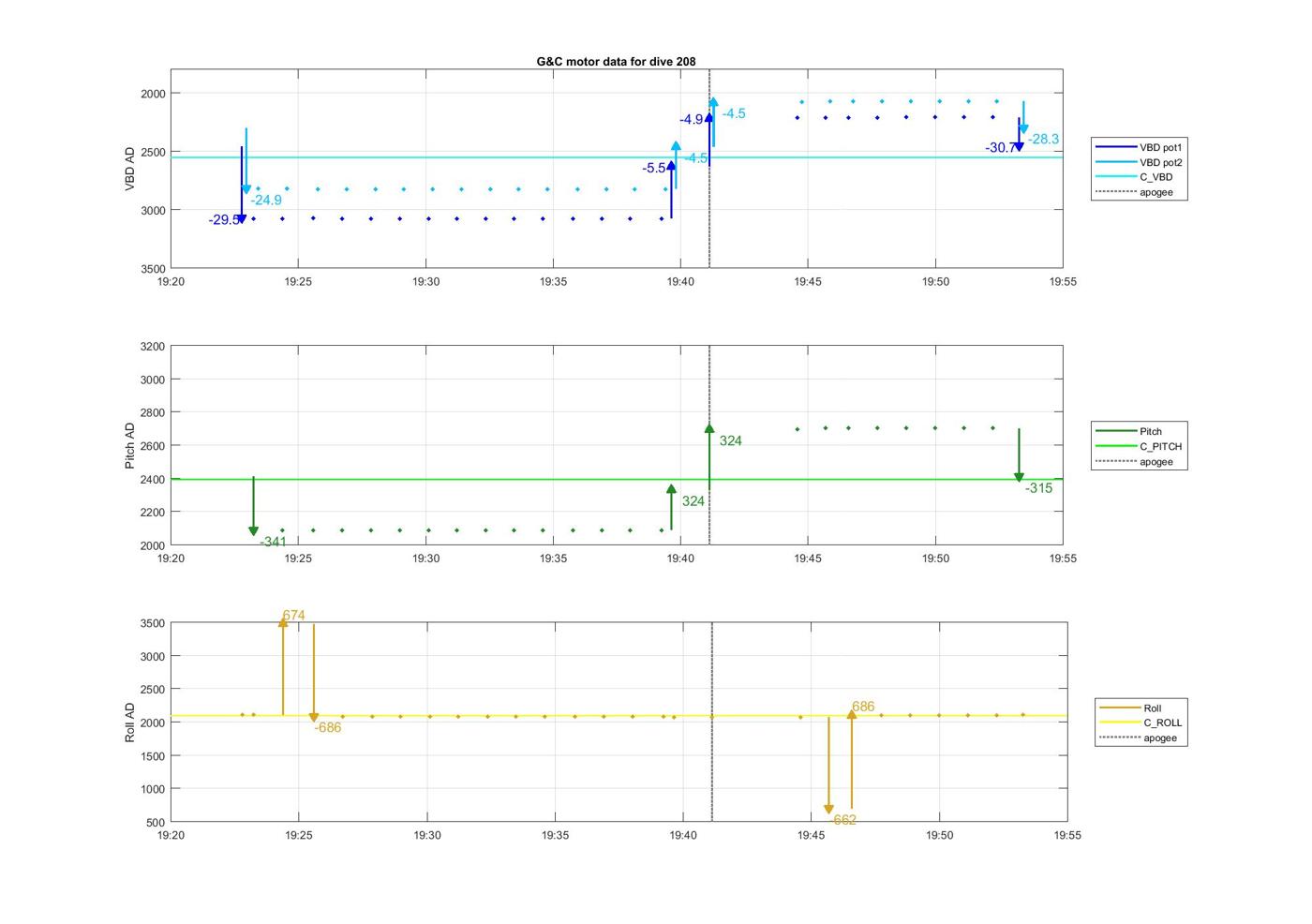Click the '3500' tick label on VBD AD axis
Image resolution: width=1312 pixels, height=924 pixels.
(153, 269)
